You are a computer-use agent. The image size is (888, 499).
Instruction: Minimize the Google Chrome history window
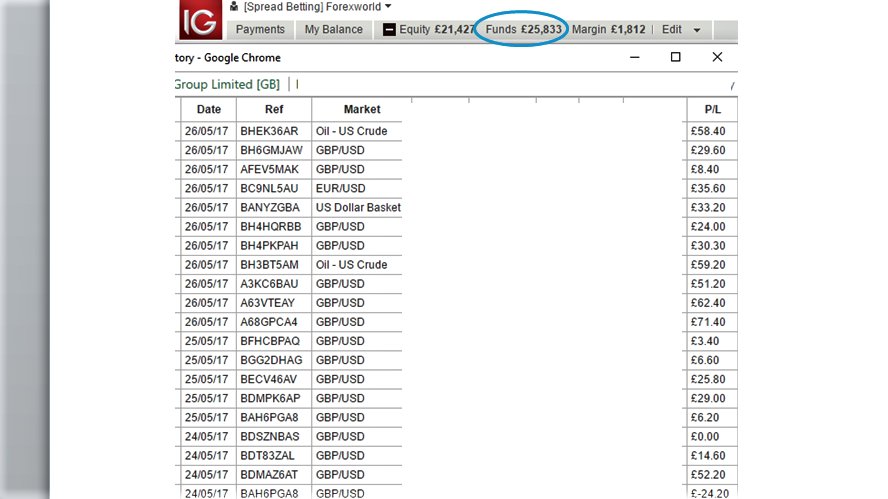click(x=635, y=57)
